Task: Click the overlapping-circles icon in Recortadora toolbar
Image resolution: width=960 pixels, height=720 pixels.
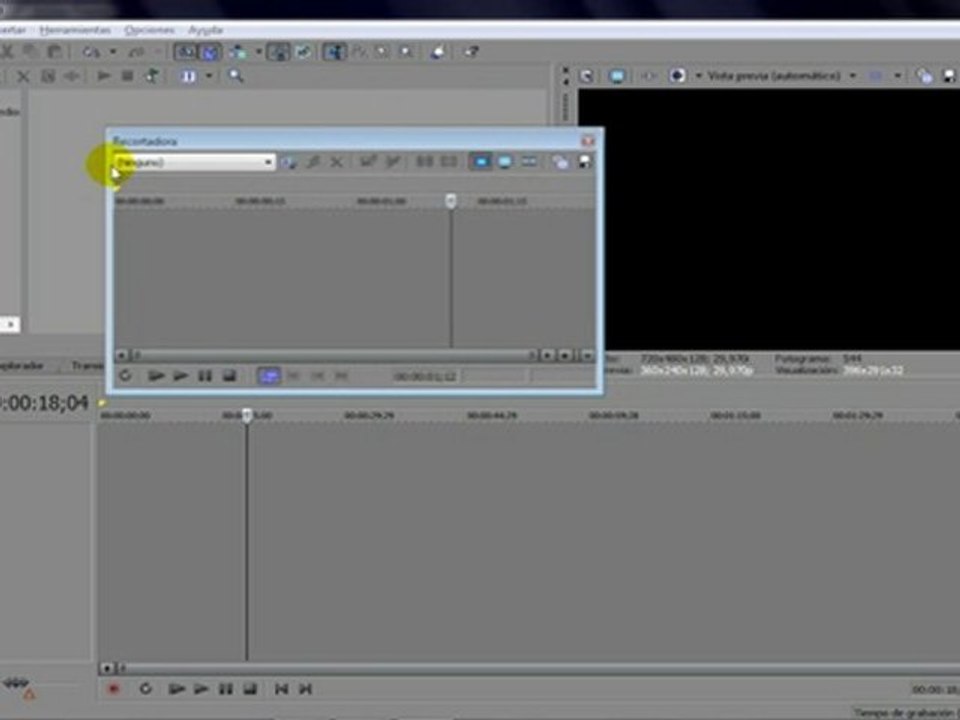Action: [560, 162]
